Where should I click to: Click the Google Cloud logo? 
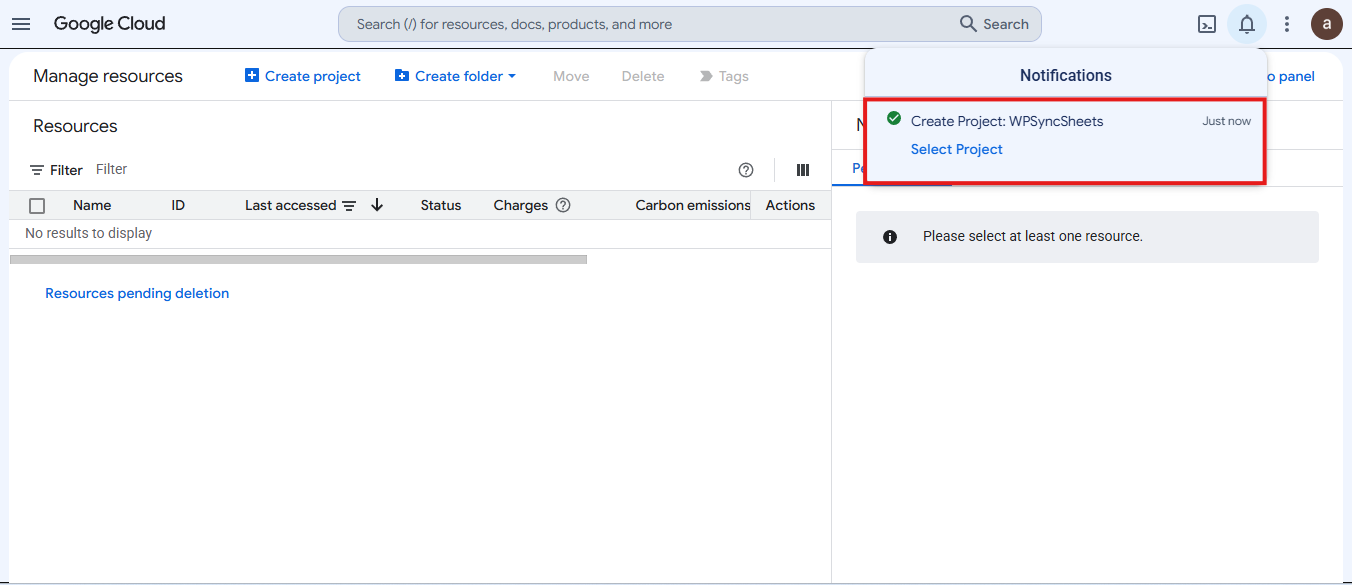tap(110, 24)
